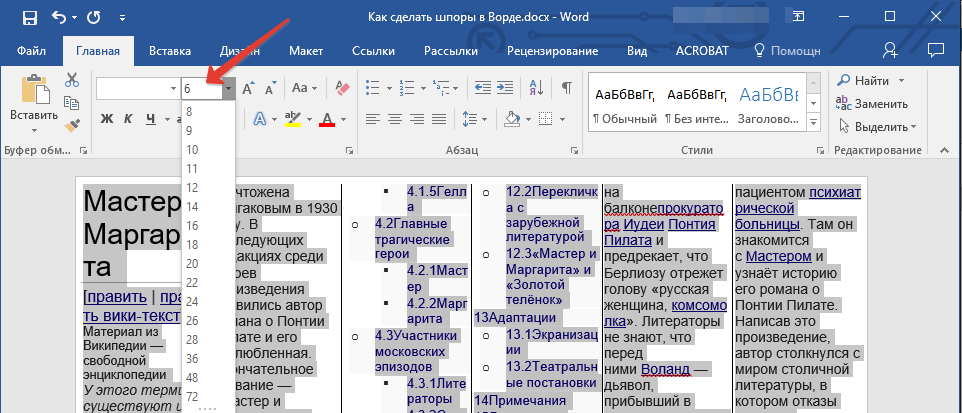Switch to the Дизайн tab
Image resolution: width=962 pixels, height=413 pixels.
[x=240, y=51]
